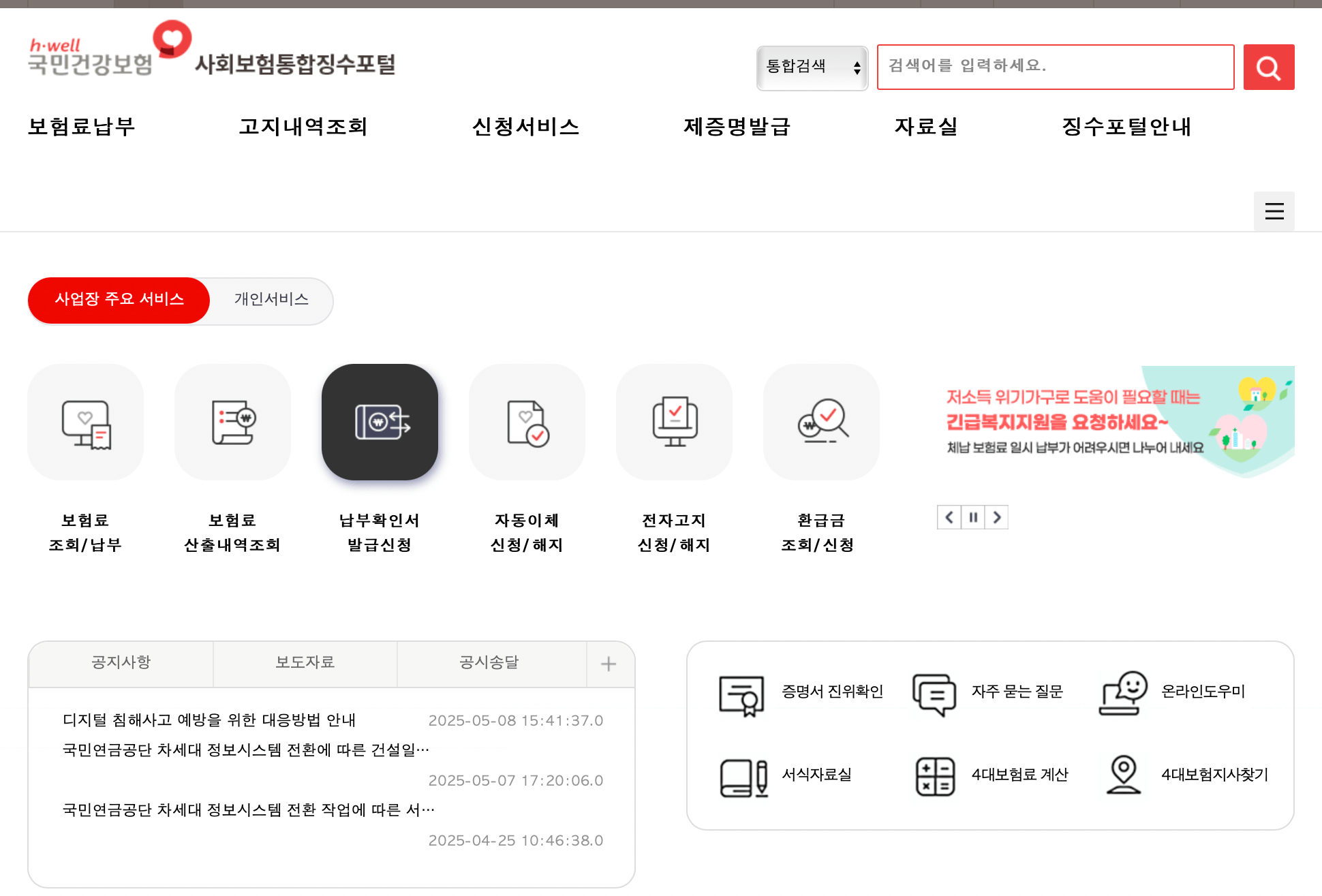
Task: Select the 보험료 산출내역조회 icon
Action: pos(232,422)
